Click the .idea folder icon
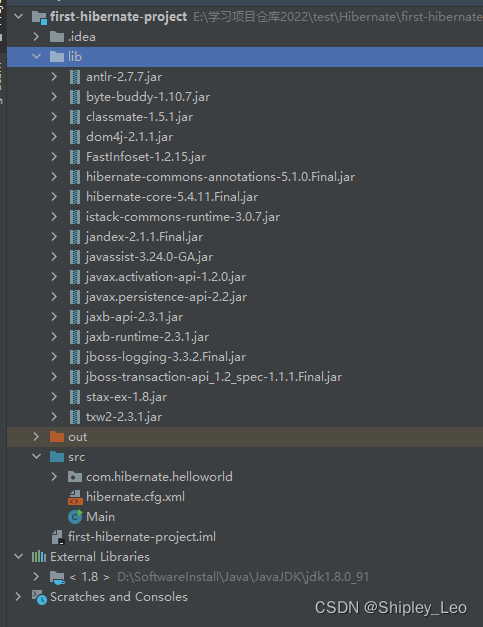The height and width of the screenshot is (627, 483). tap(57, 37)
